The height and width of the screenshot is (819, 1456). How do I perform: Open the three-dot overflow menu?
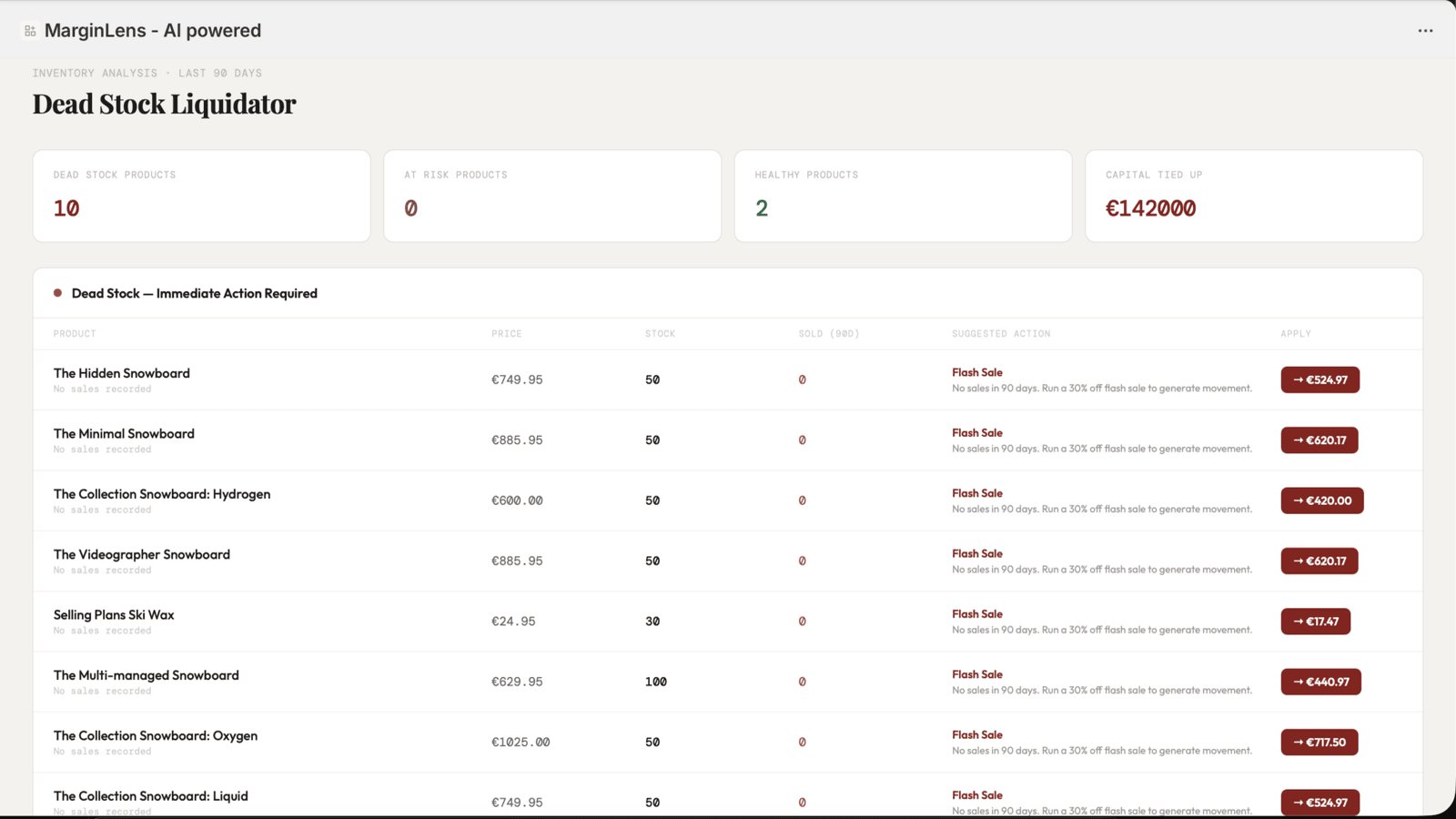[x=1425, y=30]
